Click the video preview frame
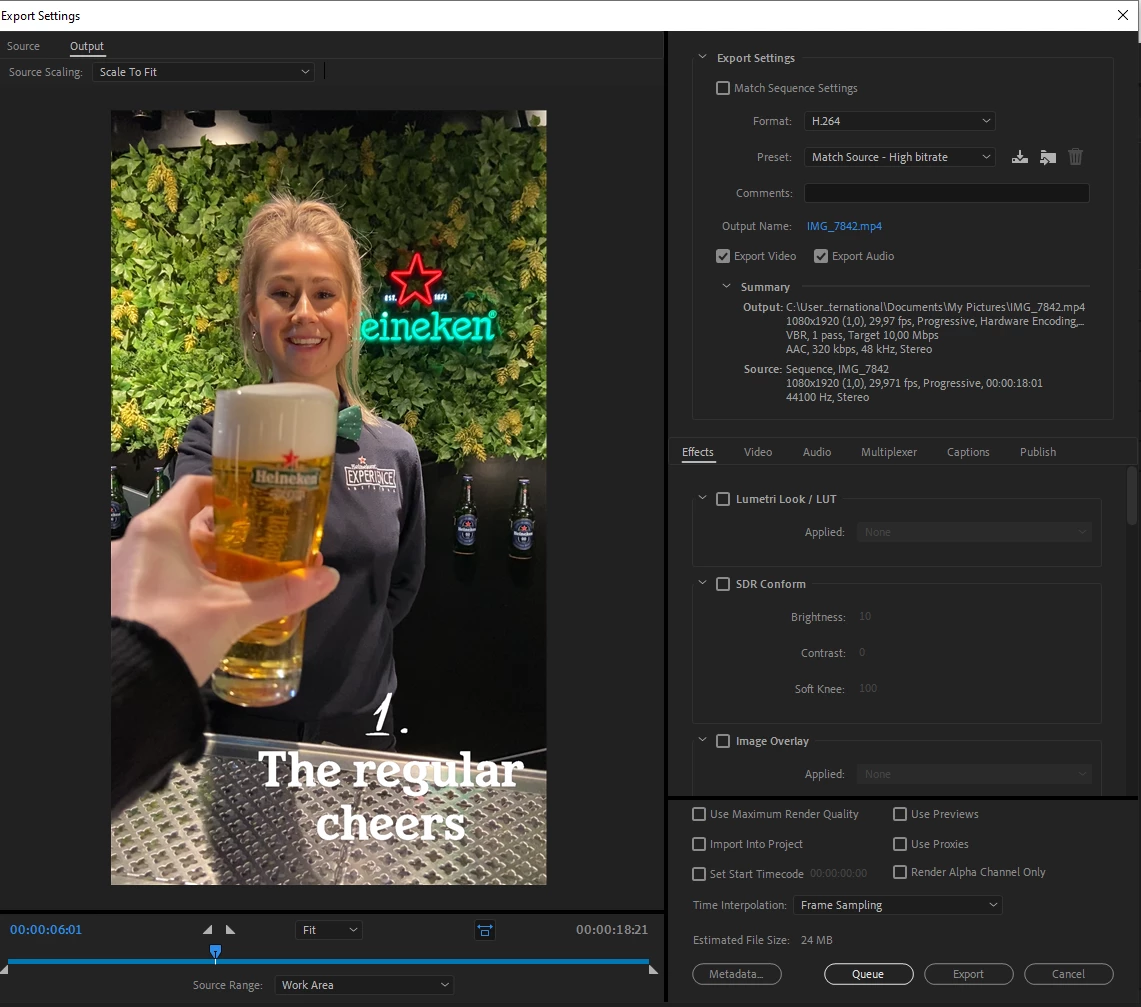 (x=328, y=498)
